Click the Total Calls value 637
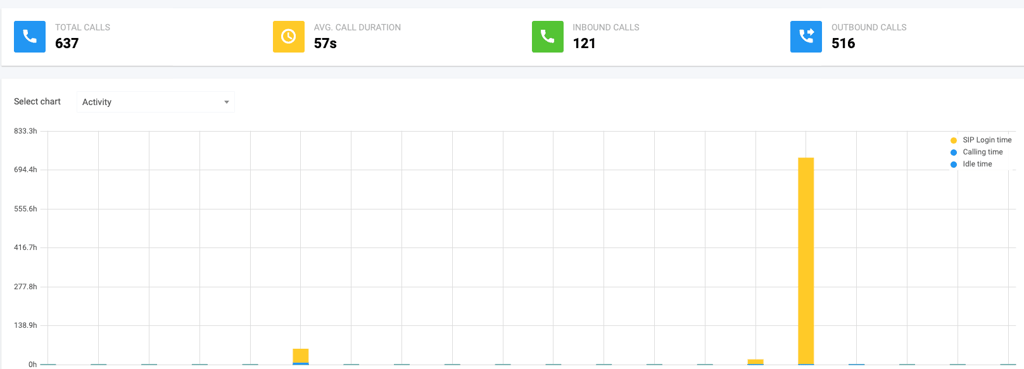 click(66, 44)
